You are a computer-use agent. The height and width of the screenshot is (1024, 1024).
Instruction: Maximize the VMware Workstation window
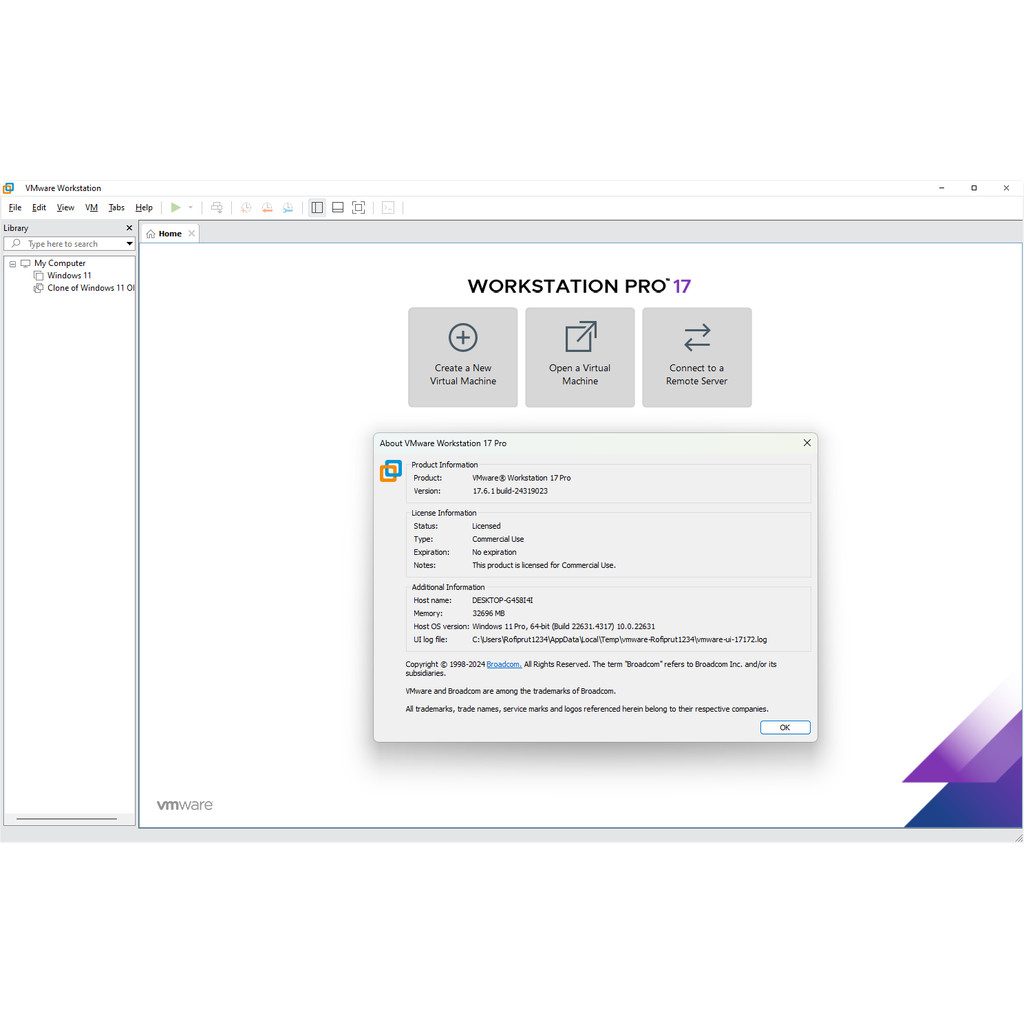click(x=974, y=188)
